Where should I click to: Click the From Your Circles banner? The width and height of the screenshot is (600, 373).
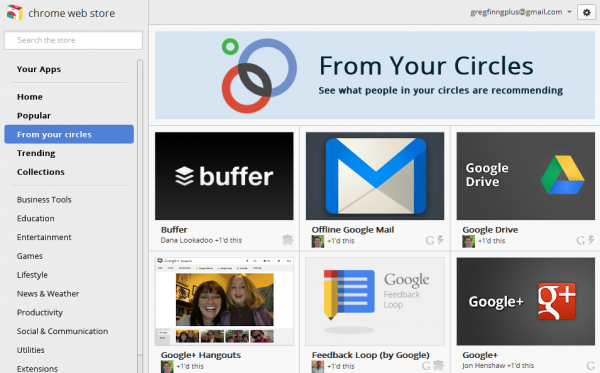coord(375,75)
